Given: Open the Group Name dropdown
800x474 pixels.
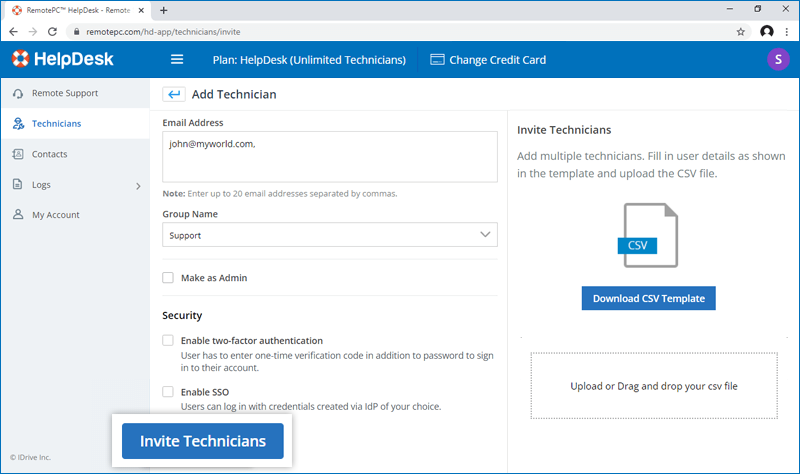Looking at the screenshot, I should 329,235.
